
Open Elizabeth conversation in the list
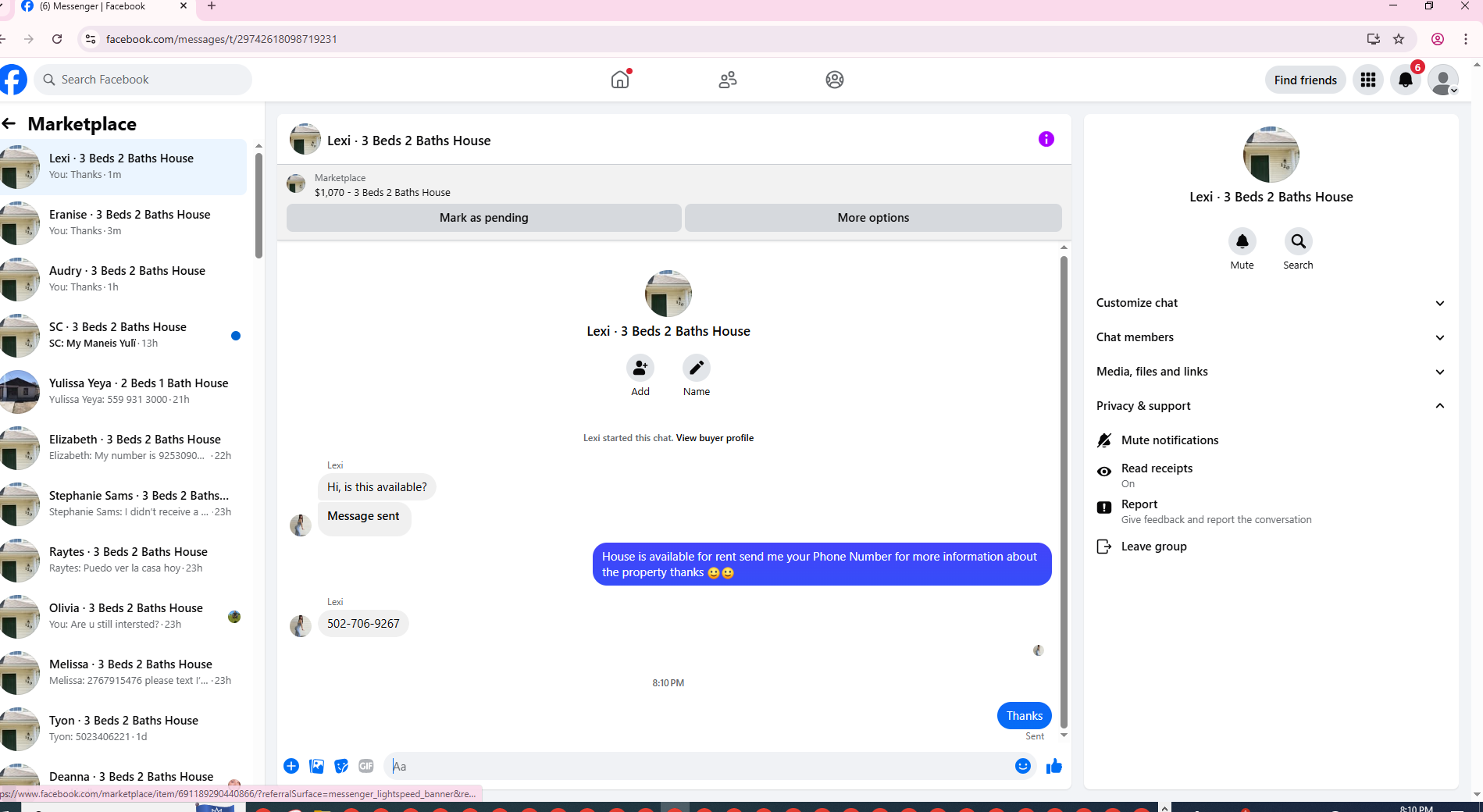tap(123, 448)
